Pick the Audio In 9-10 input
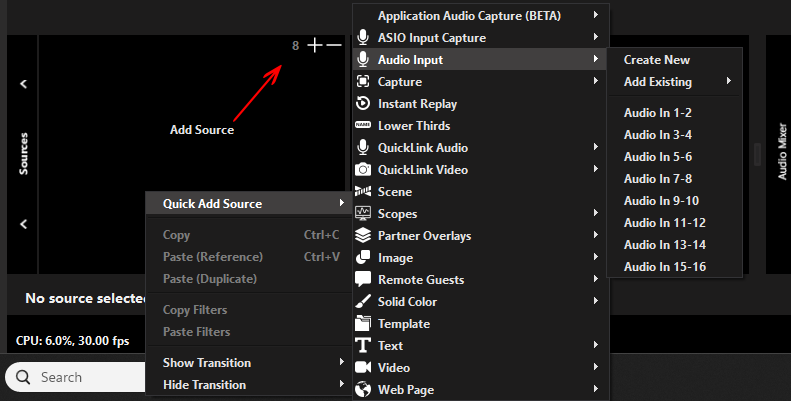The height and width of the screenshot is (401, 791). [674, 201]
